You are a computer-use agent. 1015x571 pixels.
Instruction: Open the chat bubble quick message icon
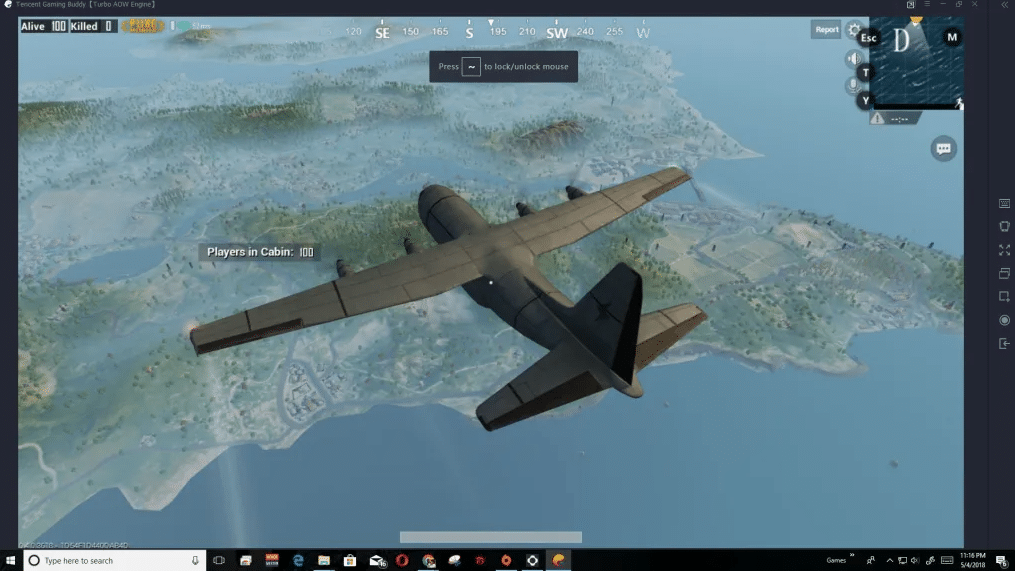pyautogui.click(x=943, y=149)
